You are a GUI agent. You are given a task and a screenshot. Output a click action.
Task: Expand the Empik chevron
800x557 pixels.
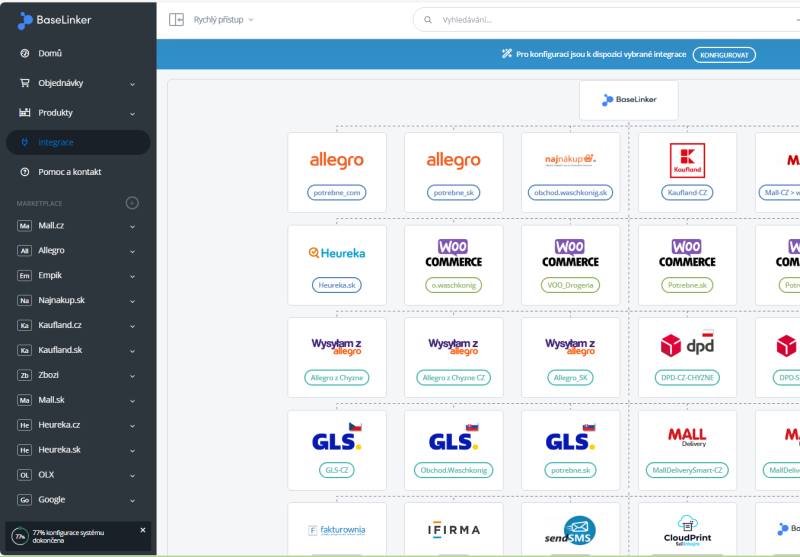132,276
